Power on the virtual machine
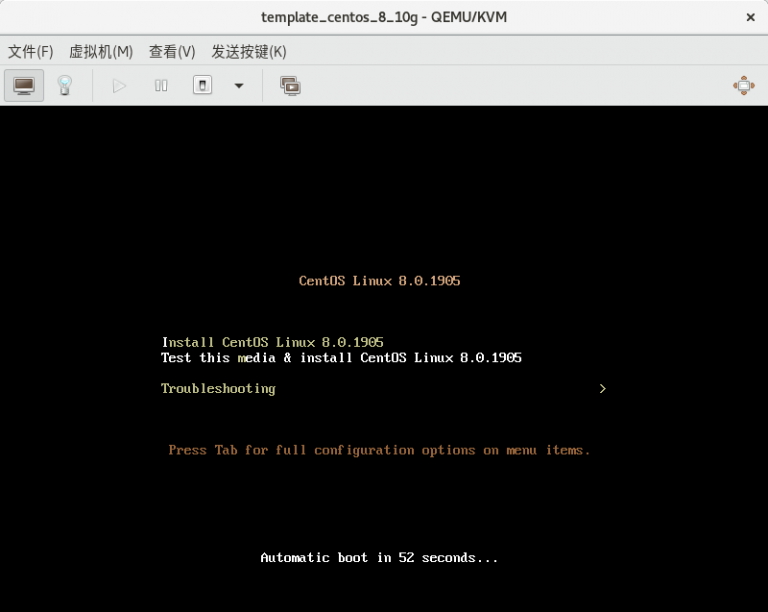Screen dimensions: 768x612 click(x=119, y=86)
